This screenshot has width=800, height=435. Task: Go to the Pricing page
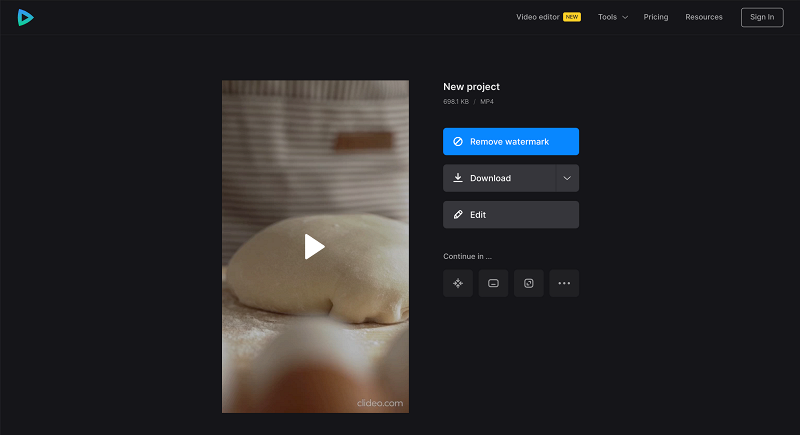coord(656,17)
